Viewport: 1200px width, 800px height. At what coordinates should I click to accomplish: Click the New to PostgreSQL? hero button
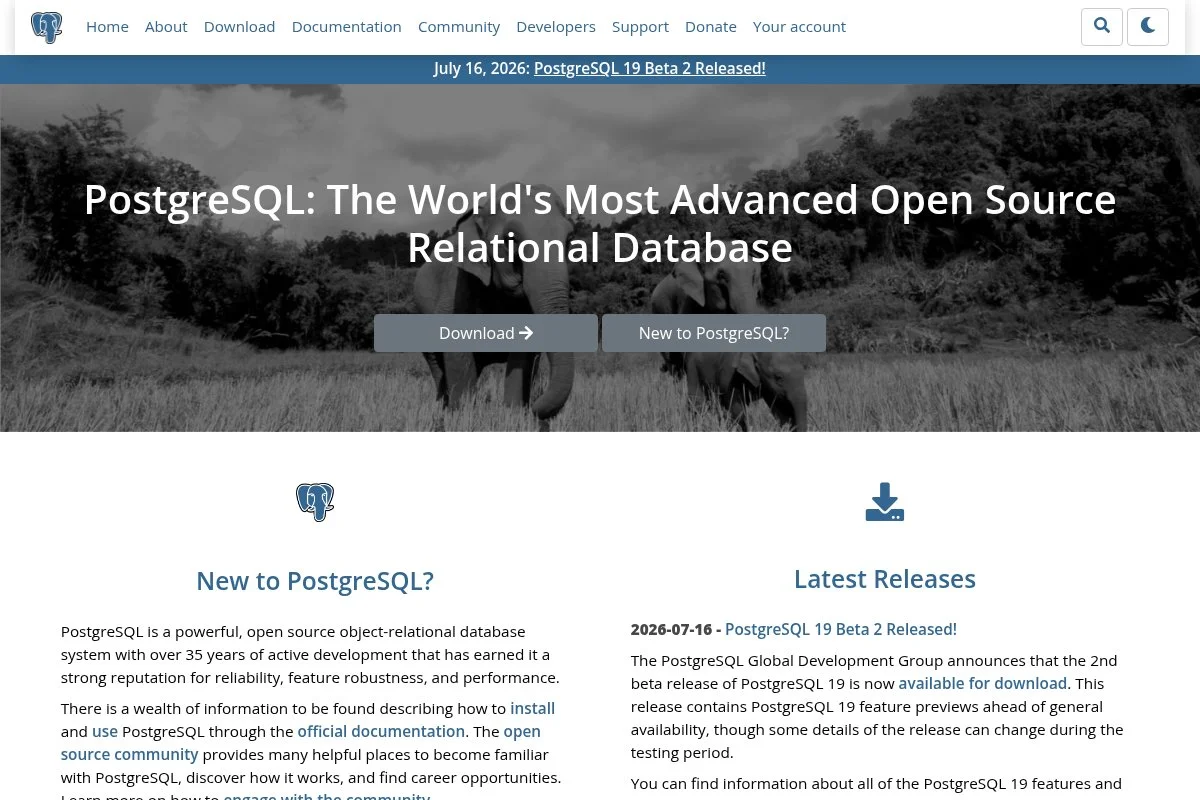[x=714, y=333]
